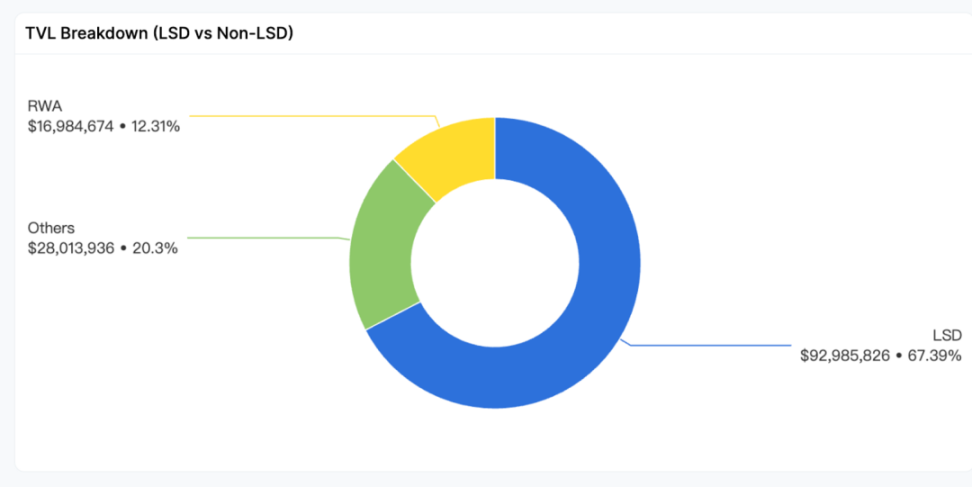Click the green Others leader line
The width and height of the screenshot is (972, 487).
[267, 238]
